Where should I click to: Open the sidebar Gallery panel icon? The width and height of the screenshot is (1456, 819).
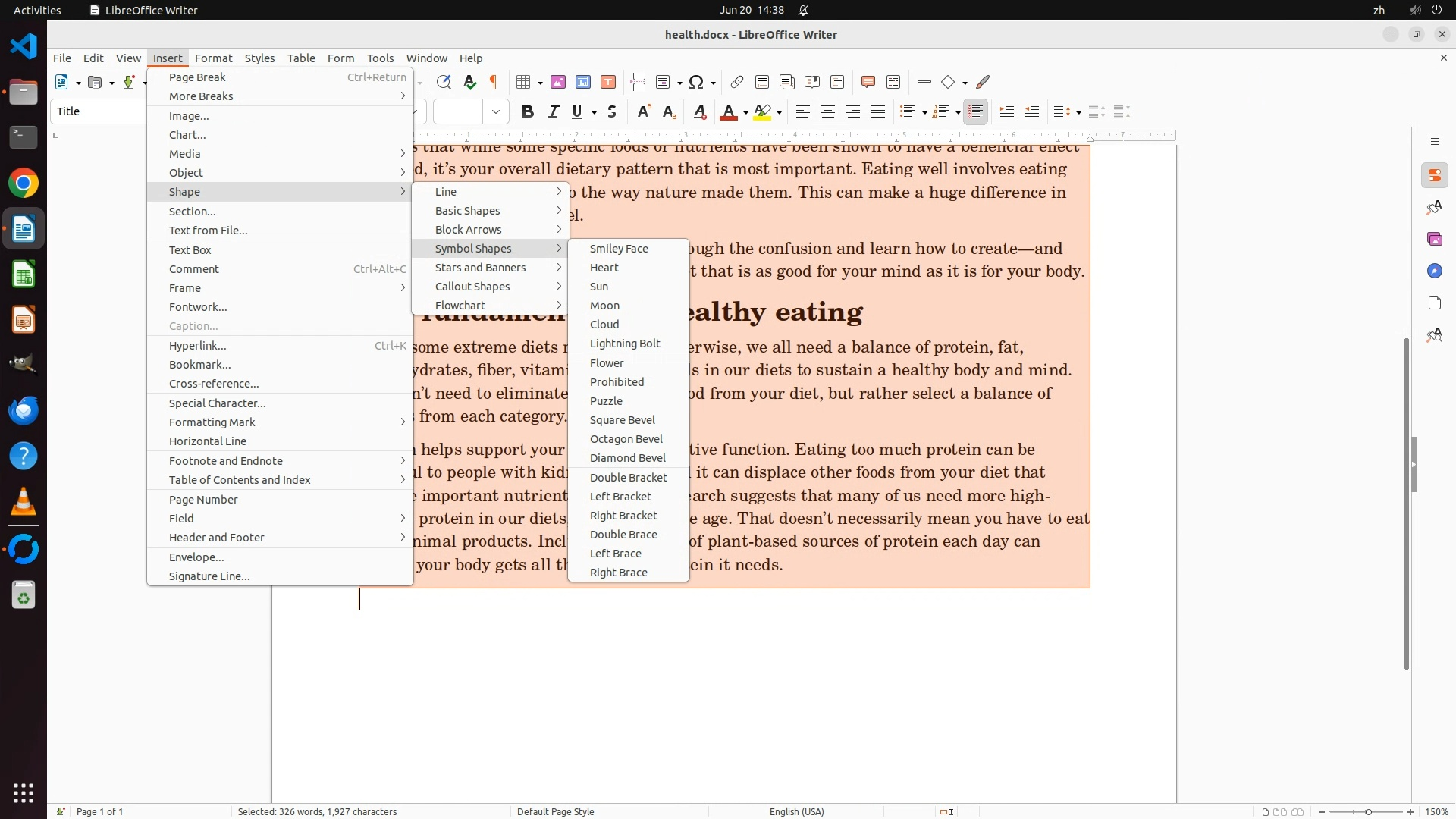[1434, 240]
